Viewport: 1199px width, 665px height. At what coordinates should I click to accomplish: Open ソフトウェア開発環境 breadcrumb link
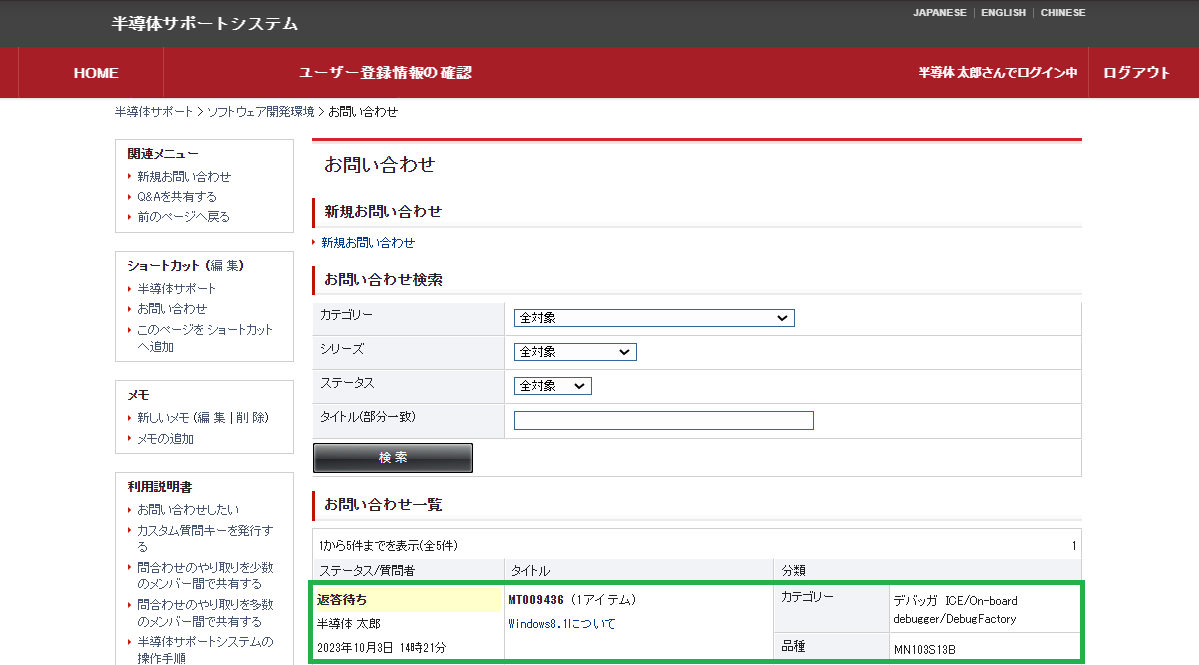pos(260,112)
